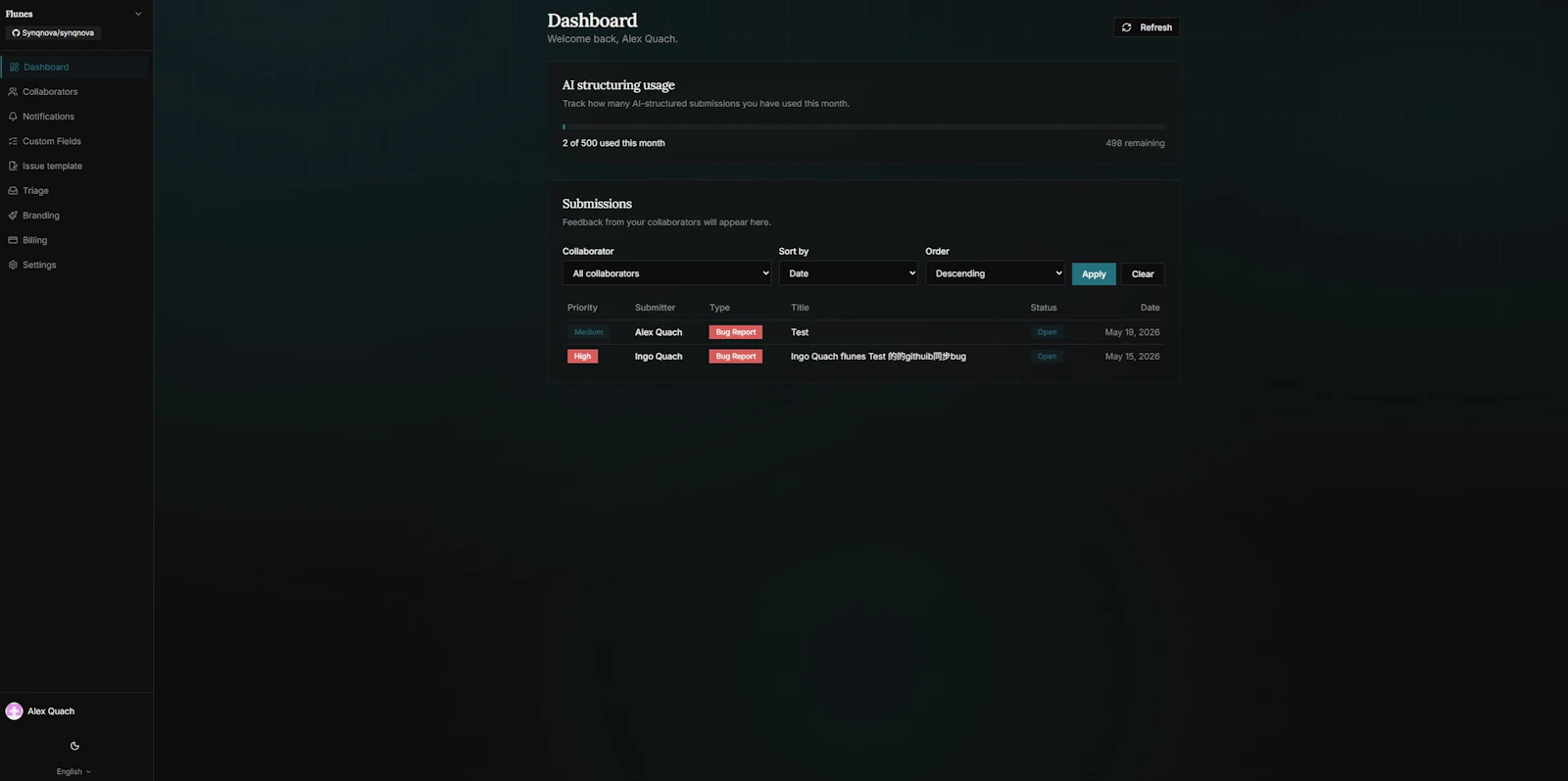Open the Dashboard menu item
Viewport: 1568px width, 781px height.
(75, 68)
